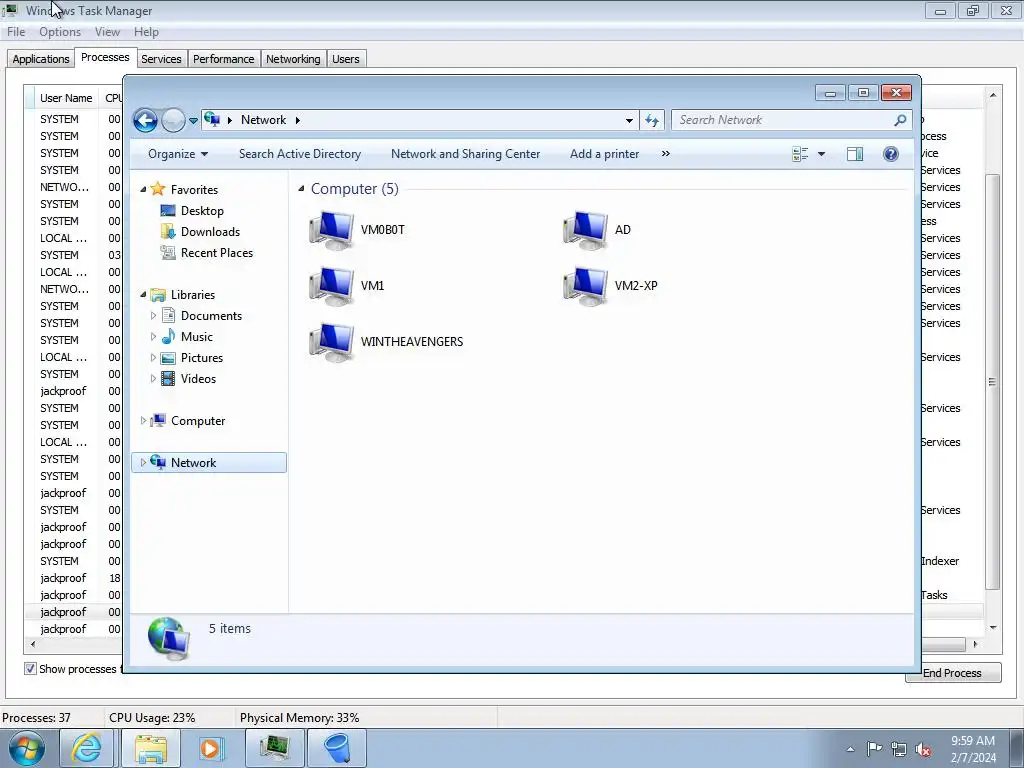Open the Organize dropdown menu
1024x768 pixels.
178,154
